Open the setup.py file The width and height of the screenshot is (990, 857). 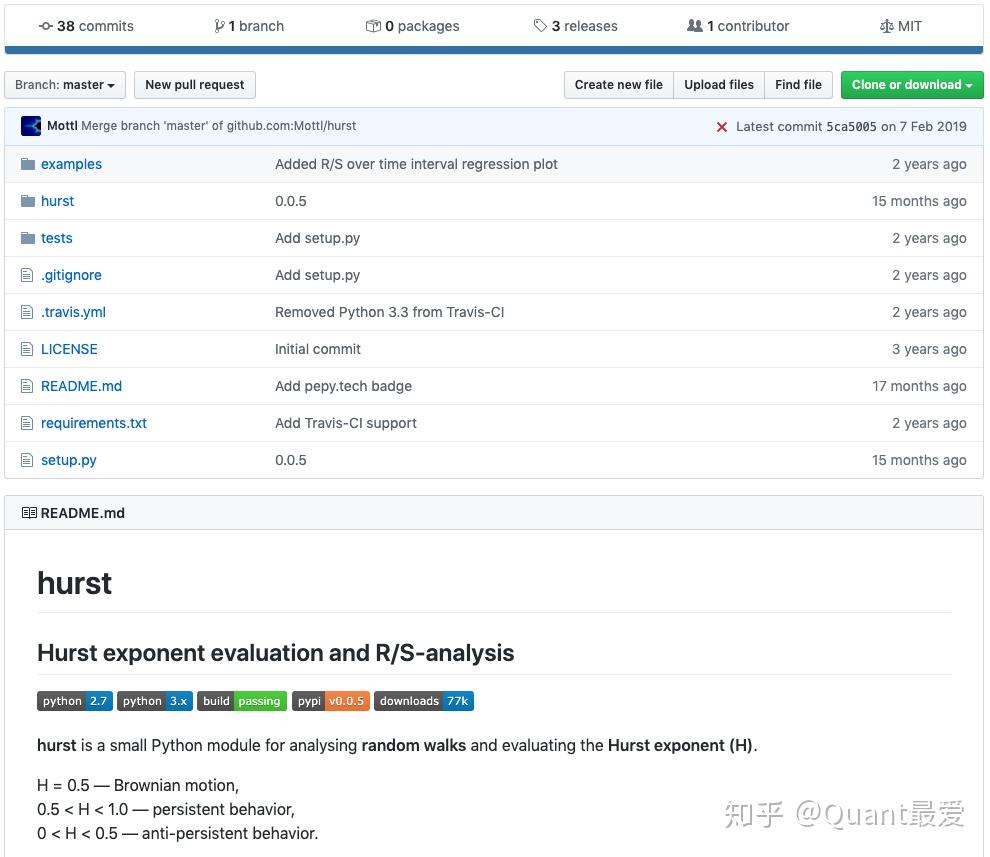click(69, 460)
